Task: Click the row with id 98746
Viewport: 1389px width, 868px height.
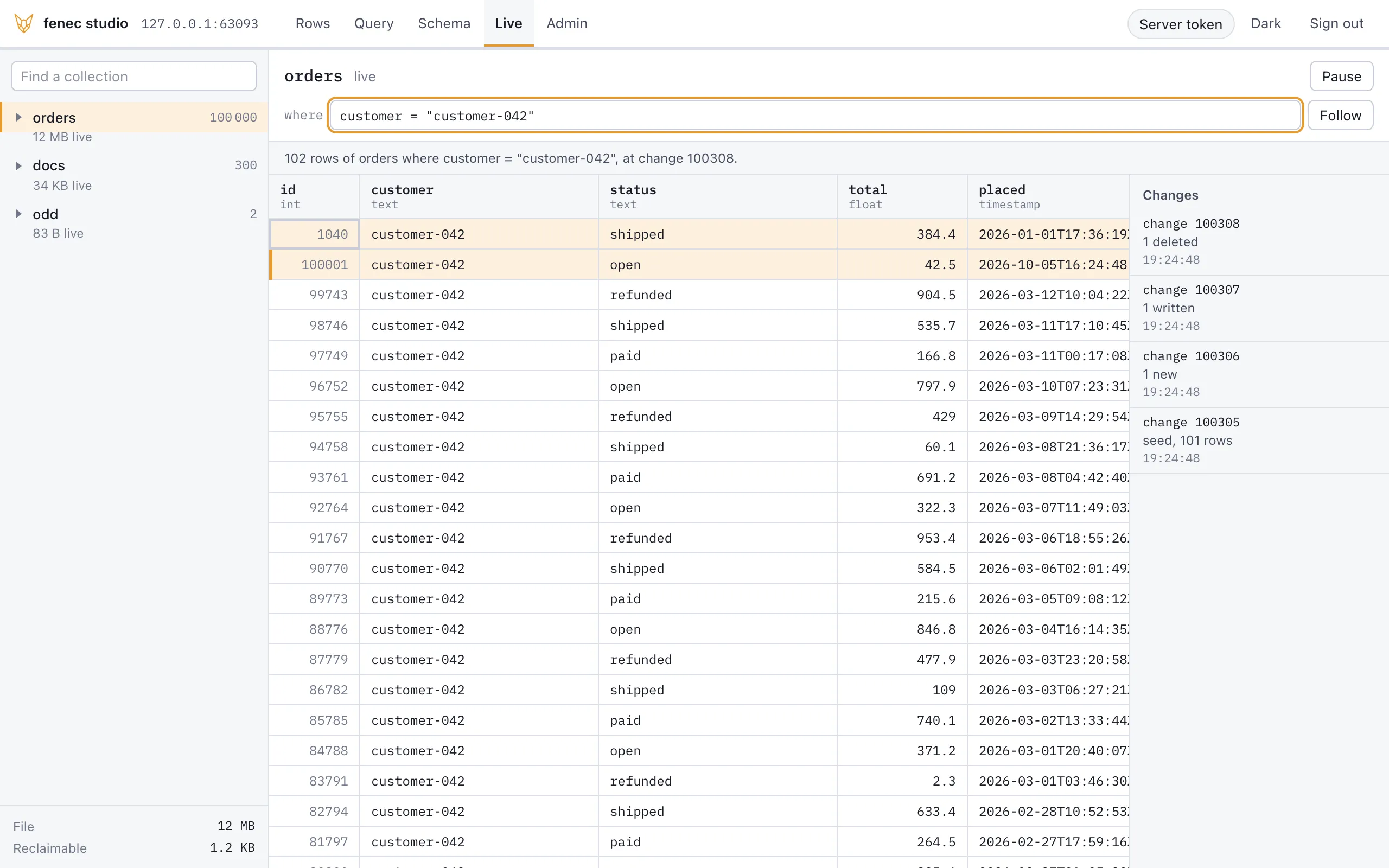Action: pyautogui.click(x=698, y=325)
